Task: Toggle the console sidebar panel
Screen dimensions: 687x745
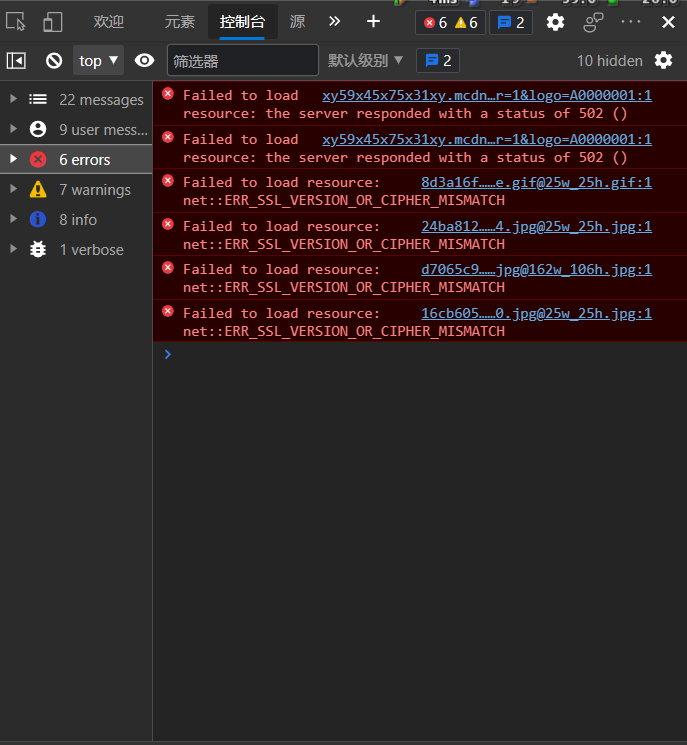Action: point(16,61)
